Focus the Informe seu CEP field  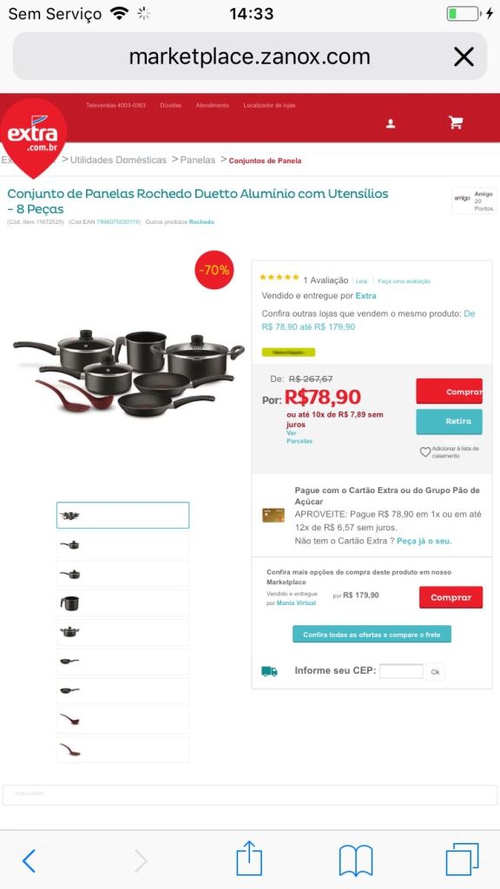[x=401, y=671]
